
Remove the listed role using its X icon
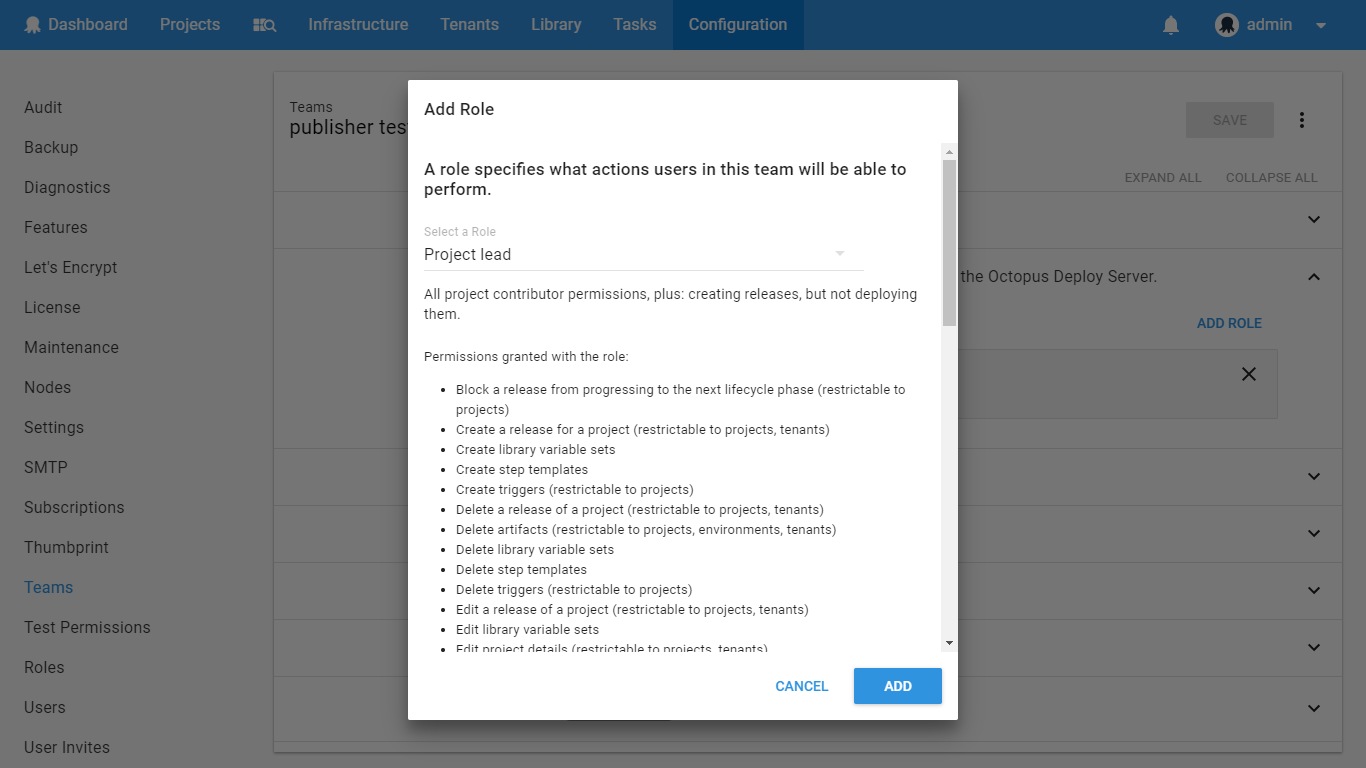click(1249, 374)
